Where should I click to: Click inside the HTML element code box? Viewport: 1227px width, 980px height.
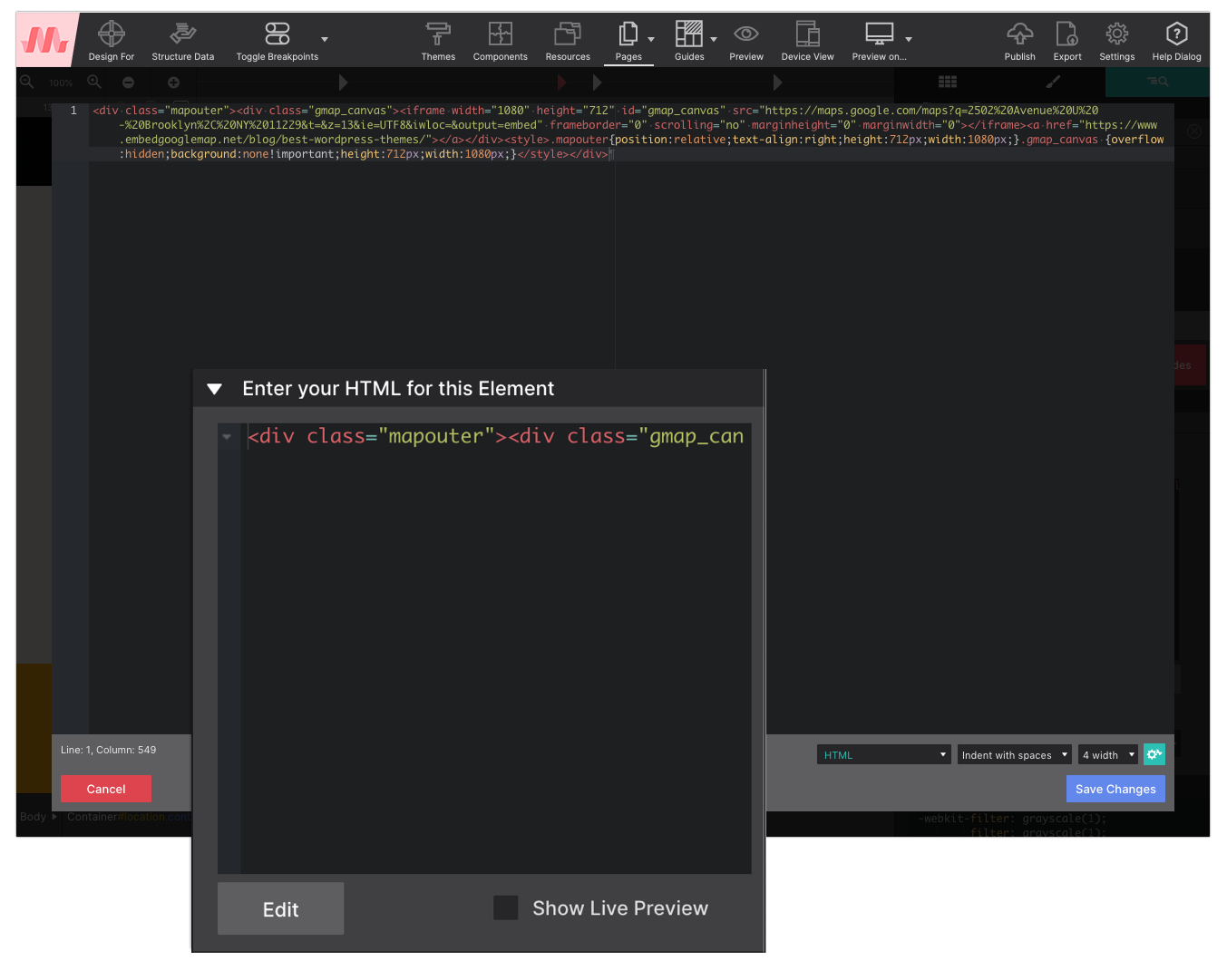pyautogui.click(x=495, y=647)
